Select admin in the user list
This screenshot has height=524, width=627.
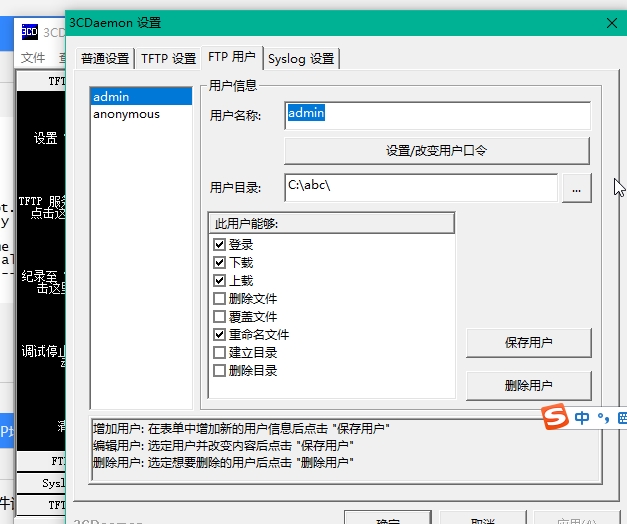click(x=141, y=96)
